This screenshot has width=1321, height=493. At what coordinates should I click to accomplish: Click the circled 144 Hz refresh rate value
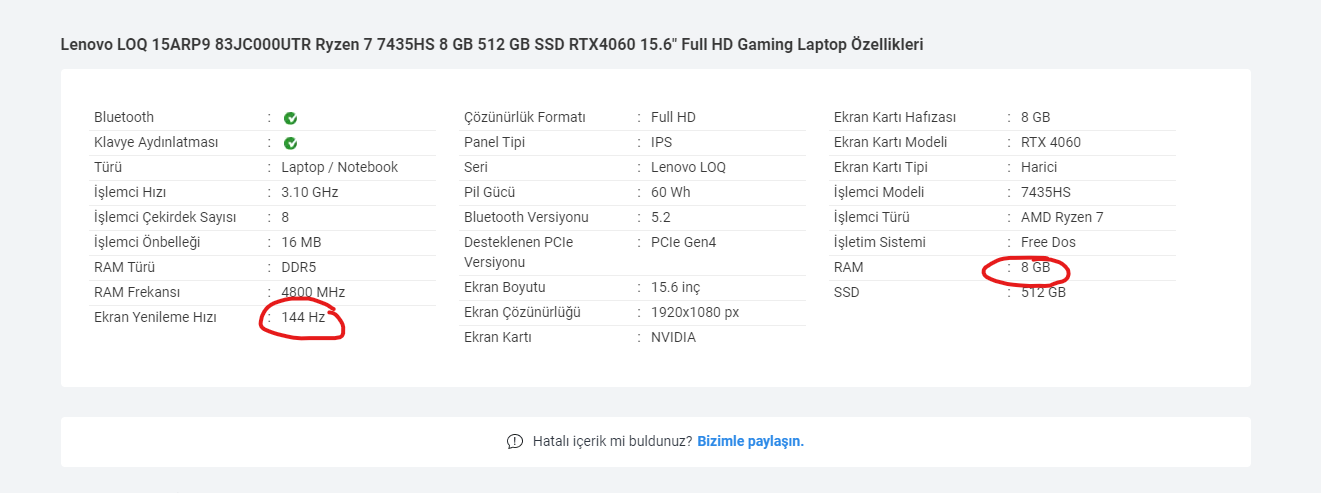(x=304, y=318)
